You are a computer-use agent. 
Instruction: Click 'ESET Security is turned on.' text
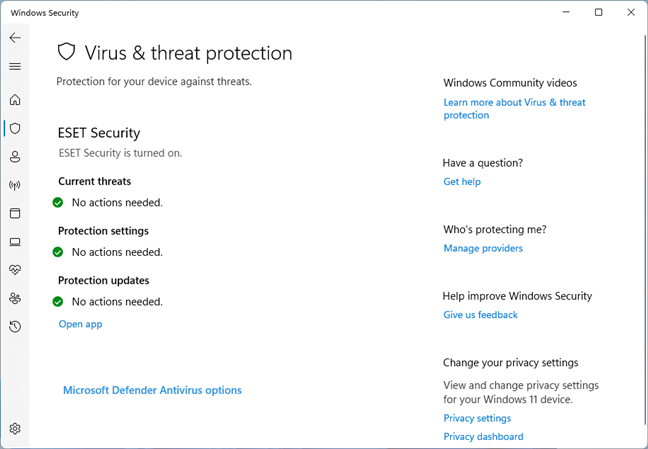pyautogui.click(x=120, y=153)
